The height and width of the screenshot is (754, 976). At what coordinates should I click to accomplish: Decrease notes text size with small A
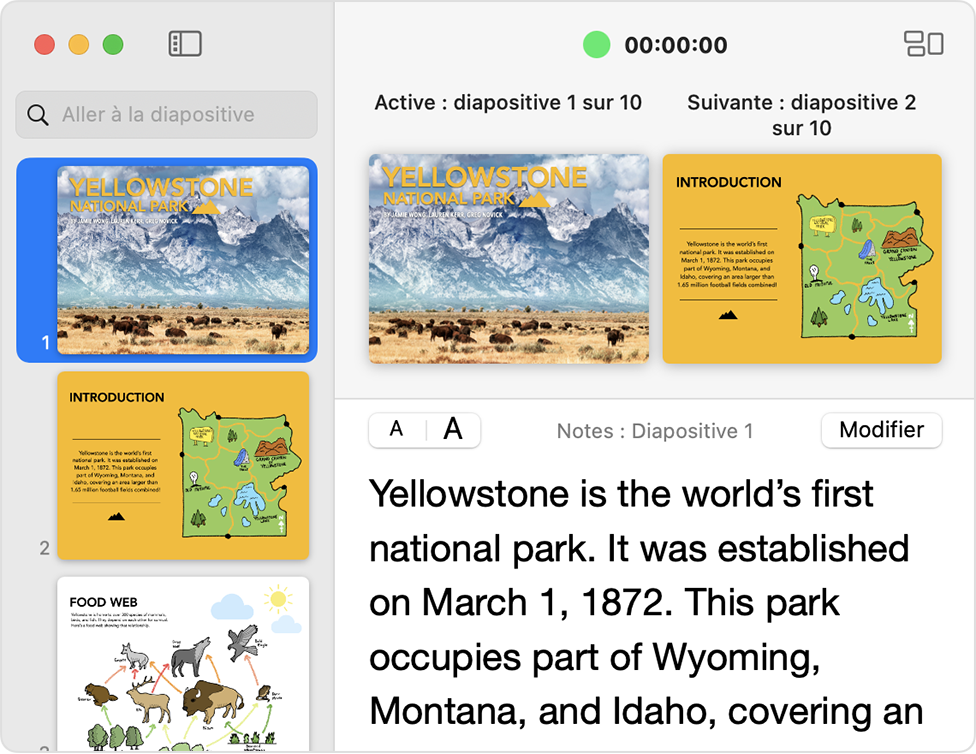(397, 430)
